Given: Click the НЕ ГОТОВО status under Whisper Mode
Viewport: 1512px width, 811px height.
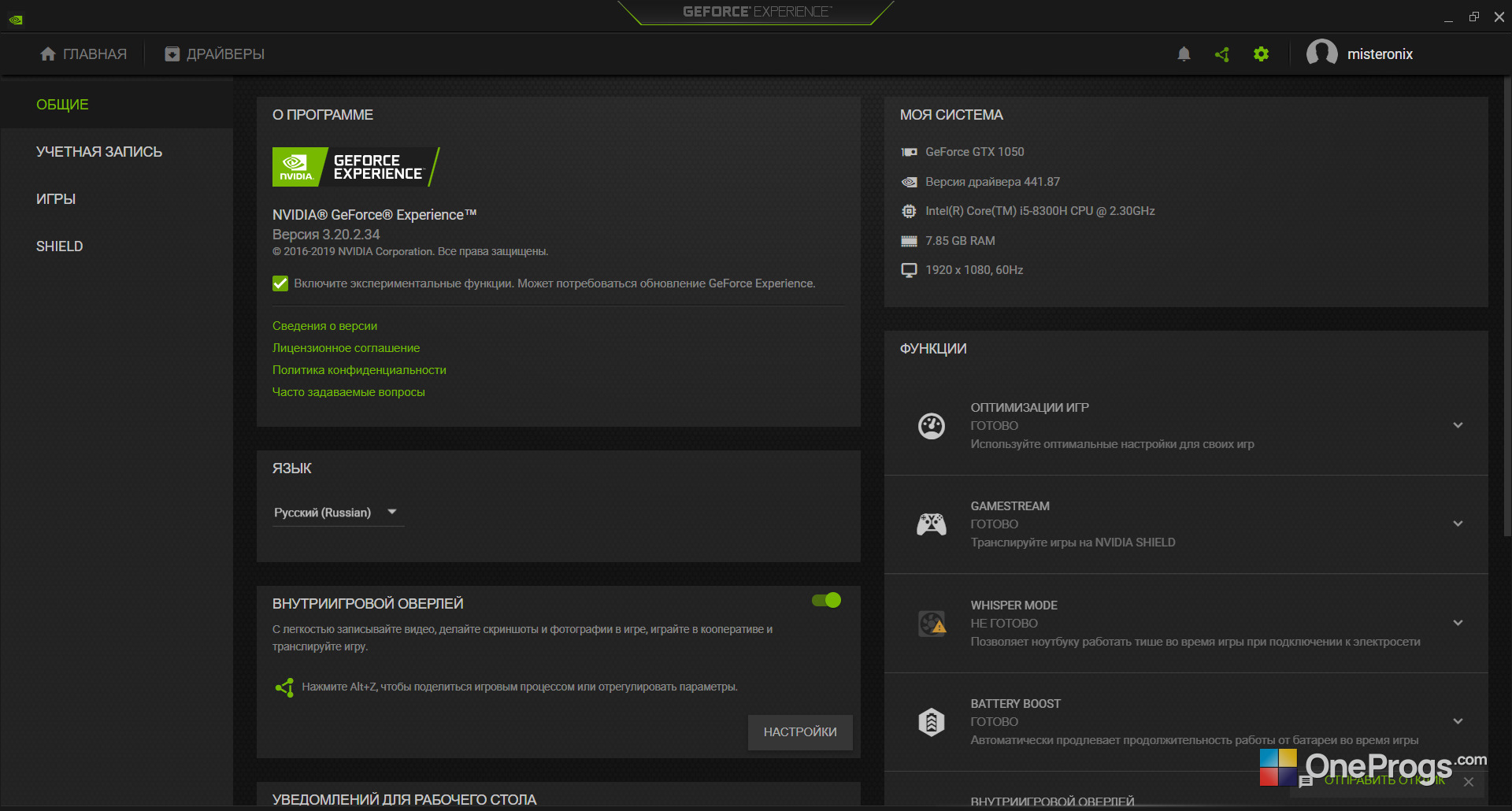Looking at the screenshot, I should (1004, 624).
